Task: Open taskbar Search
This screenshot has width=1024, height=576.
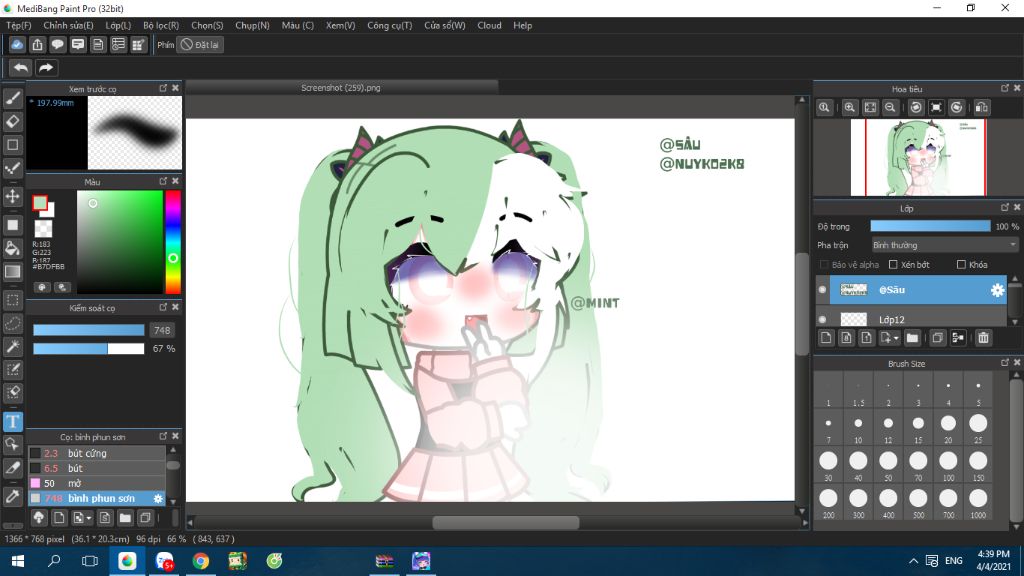Action: (x=54, y=561)
